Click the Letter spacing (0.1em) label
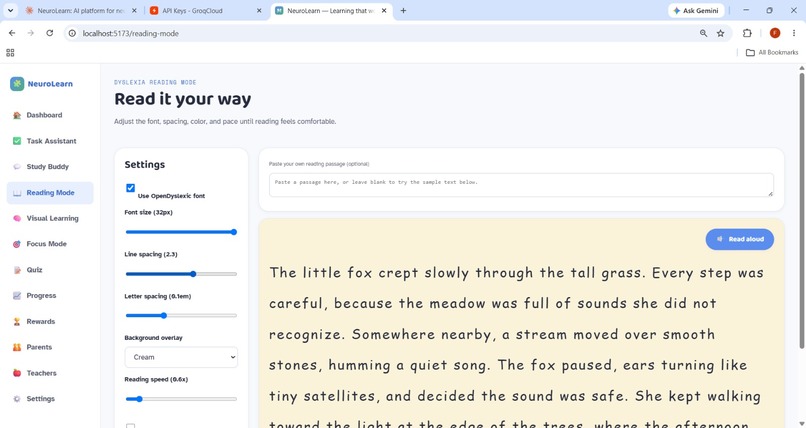Viewport: 806px width, 428px height. (158, 296)
